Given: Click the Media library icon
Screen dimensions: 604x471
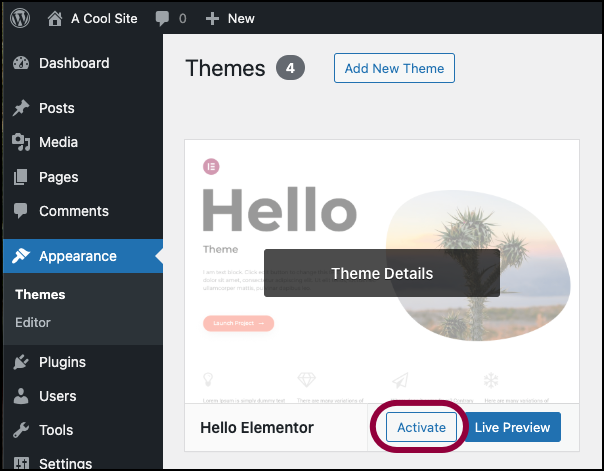Looking at the screenshot, I should point(21,142).
